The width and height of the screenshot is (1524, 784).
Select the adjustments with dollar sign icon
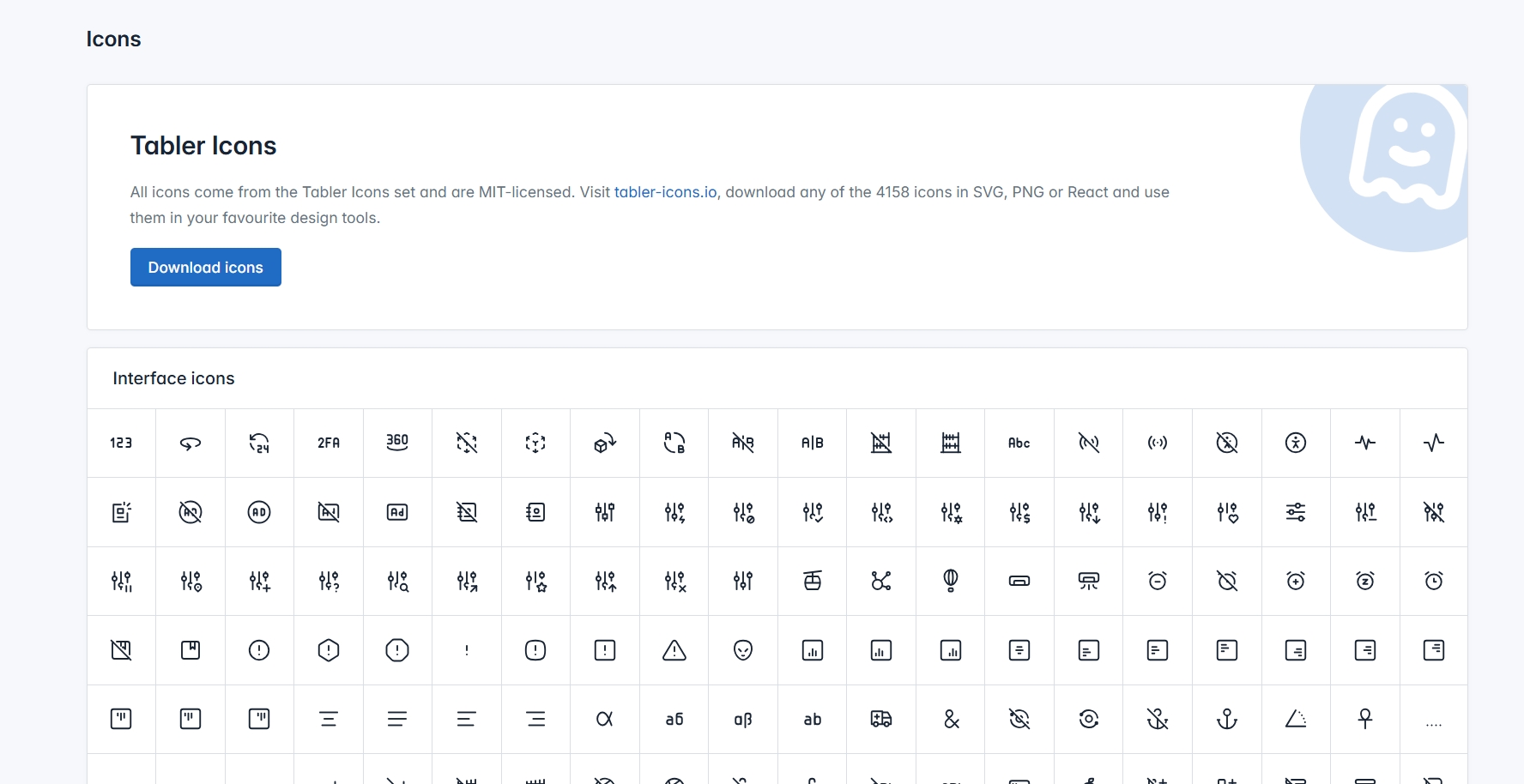(1019, 512)
